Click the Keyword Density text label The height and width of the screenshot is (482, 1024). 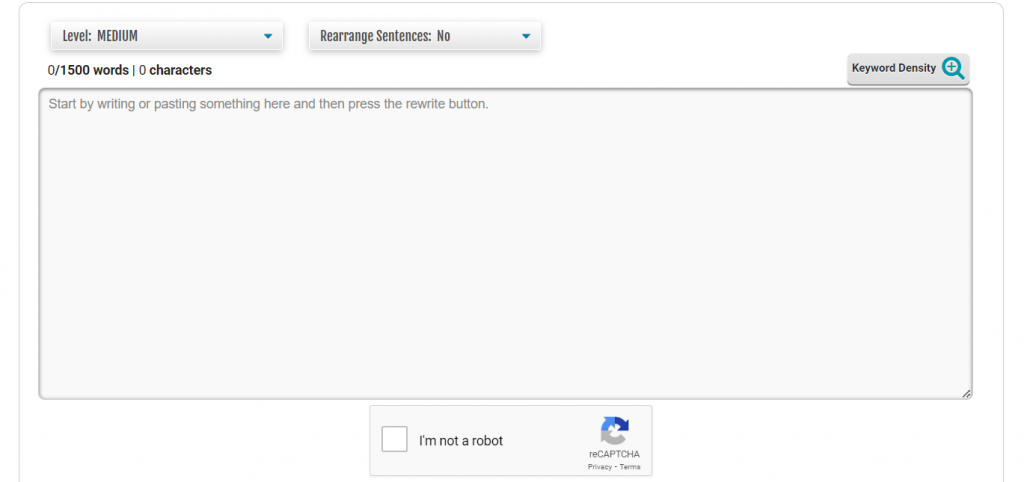[893, 68]
